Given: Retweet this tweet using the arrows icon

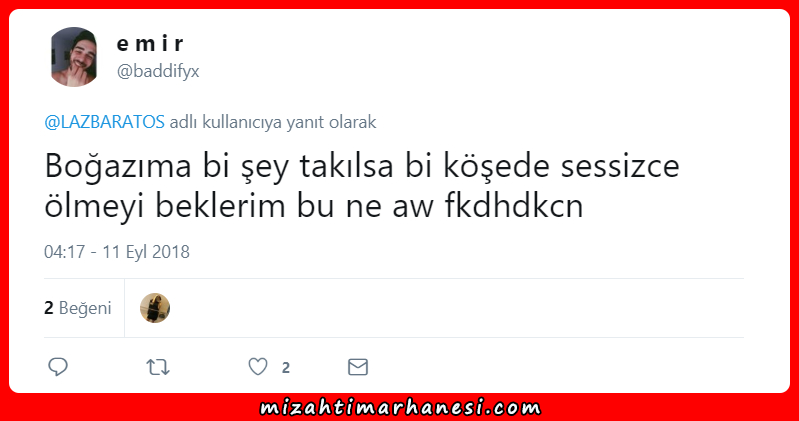Looking at the screenshot, I should (x=158, y=367).
